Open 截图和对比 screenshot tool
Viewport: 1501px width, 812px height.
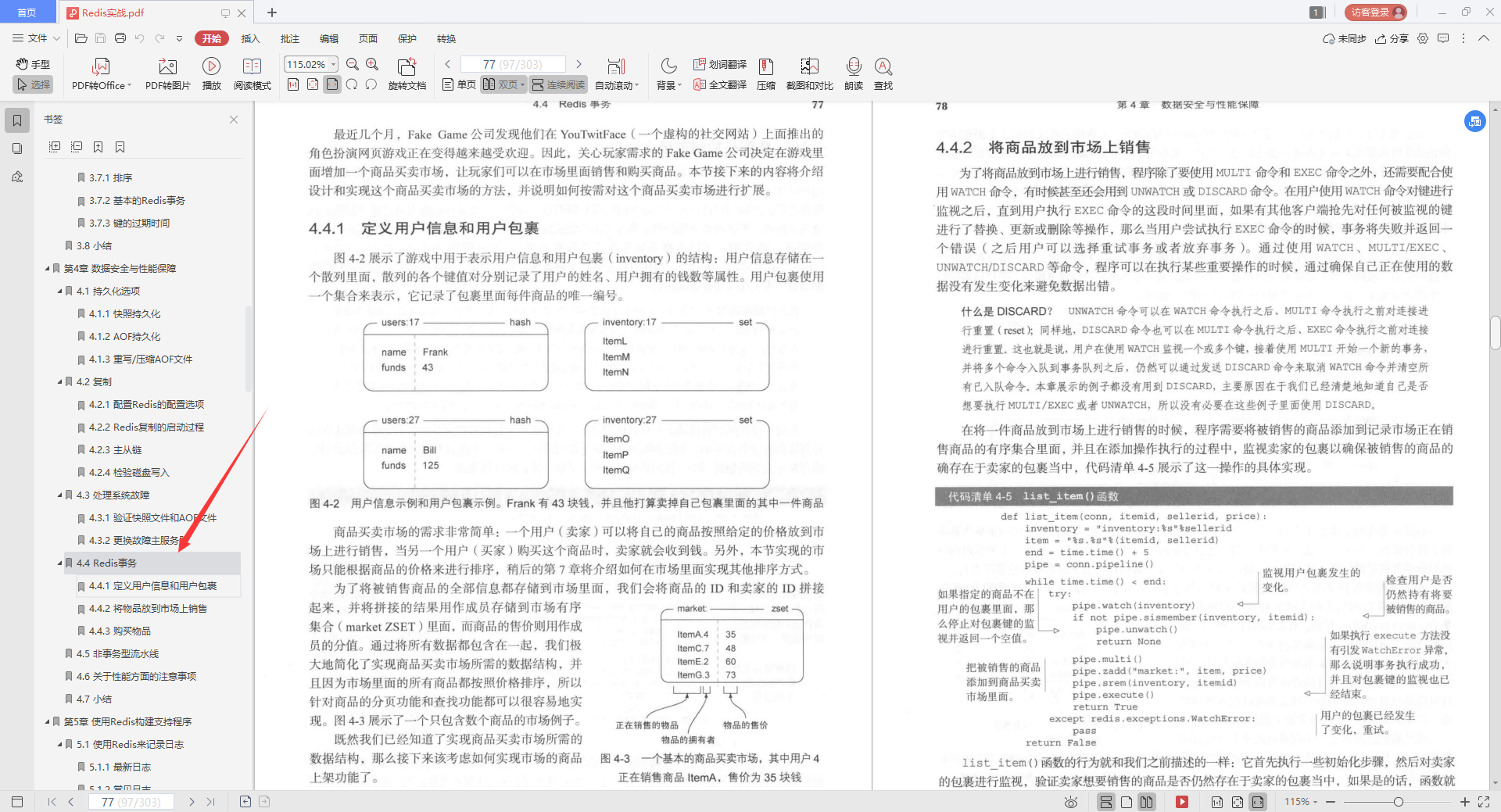pos(809,74)
